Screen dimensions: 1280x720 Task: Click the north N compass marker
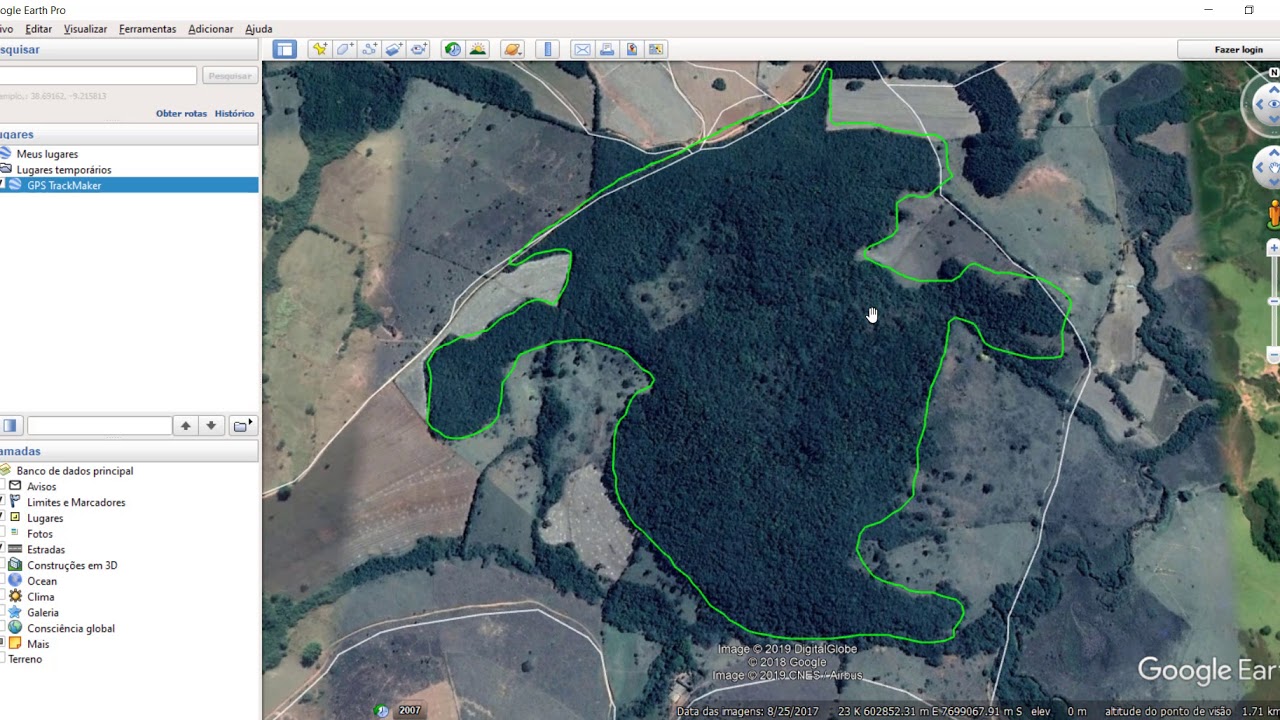click(x=1274, y=73)
